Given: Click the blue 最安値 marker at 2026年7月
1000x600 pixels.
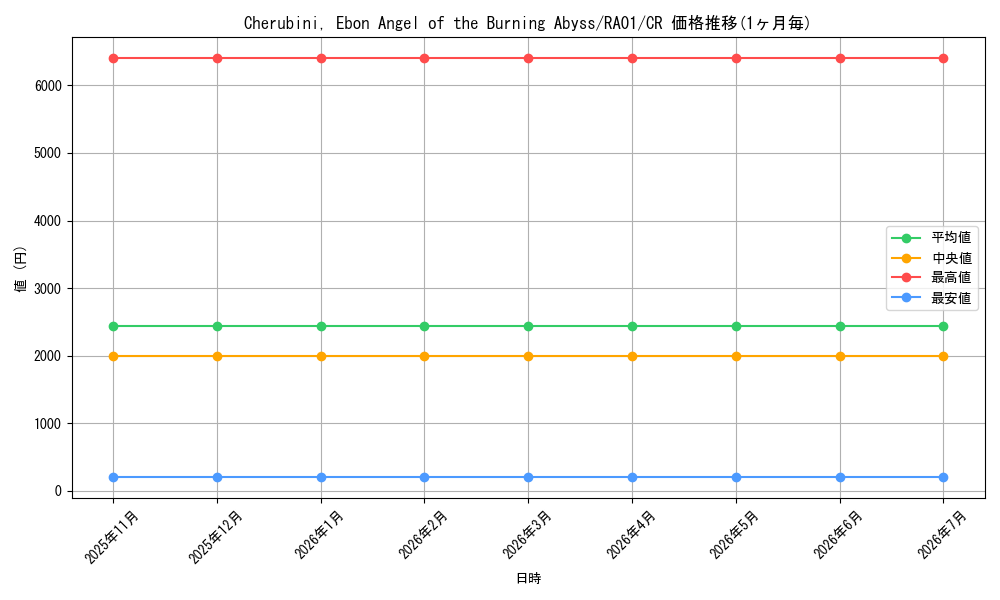Looking at the screenshot, I should [x=944, y=478].
